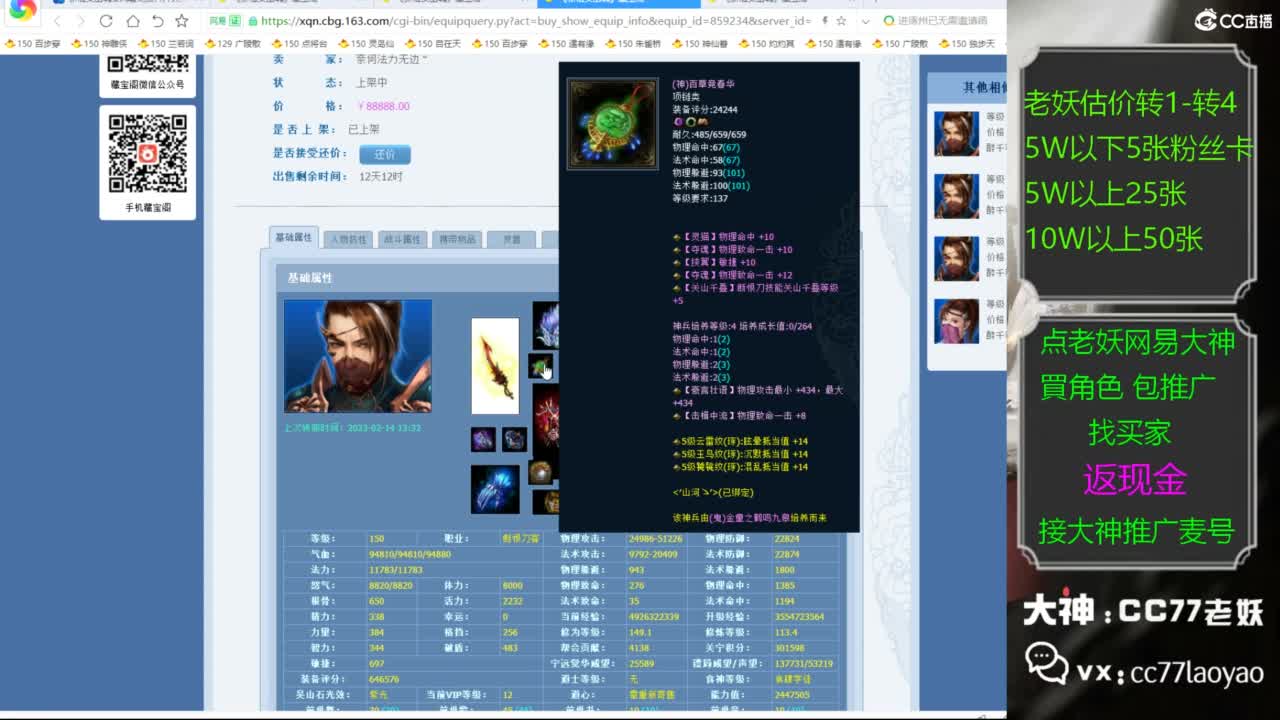Click the CC直播 logo in stream overlay
Image resolution: width=1280 pixels, height=720 pixels.
[x=1234, y=20]
